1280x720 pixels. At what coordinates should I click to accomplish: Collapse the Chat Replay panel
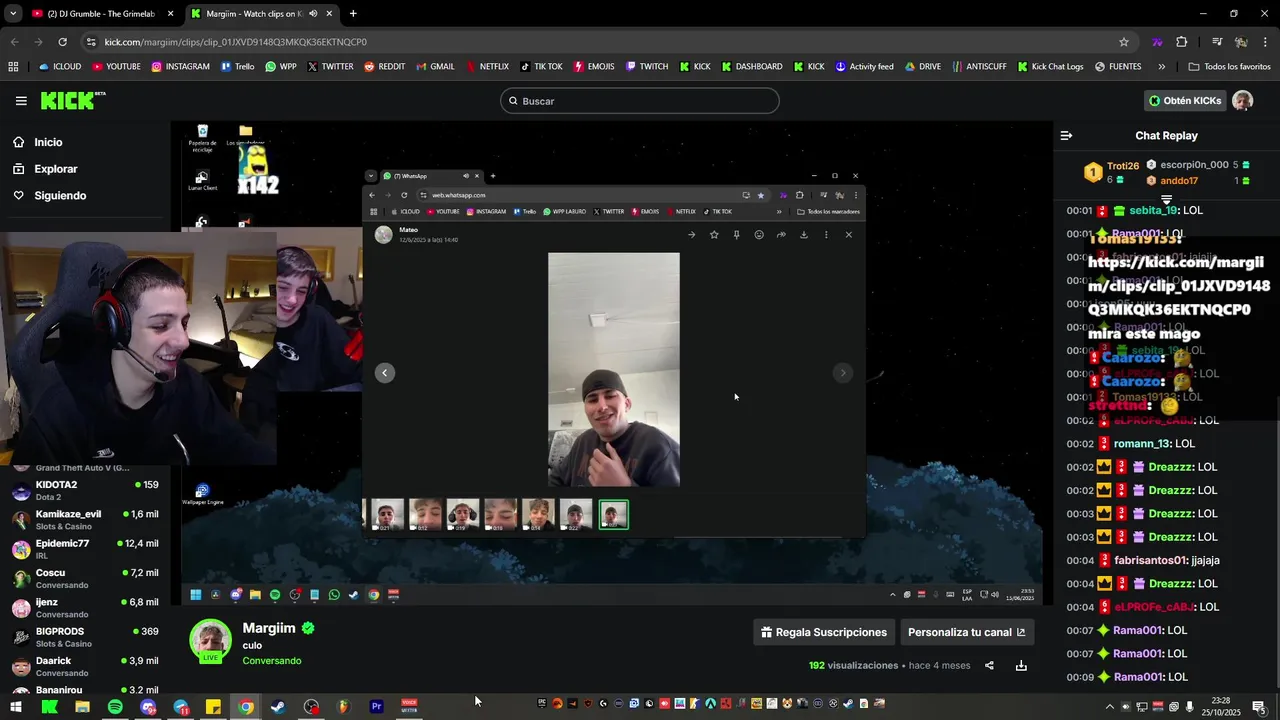click(x=1066, y=136)
